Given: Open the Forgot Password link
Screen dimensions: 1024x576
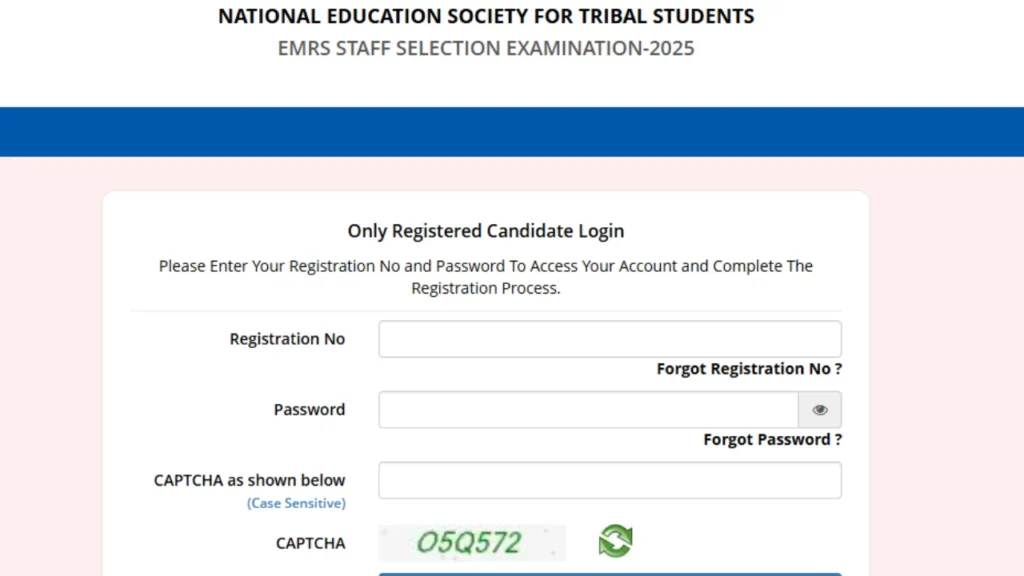Looking at the screenshot, I should 772,438.
